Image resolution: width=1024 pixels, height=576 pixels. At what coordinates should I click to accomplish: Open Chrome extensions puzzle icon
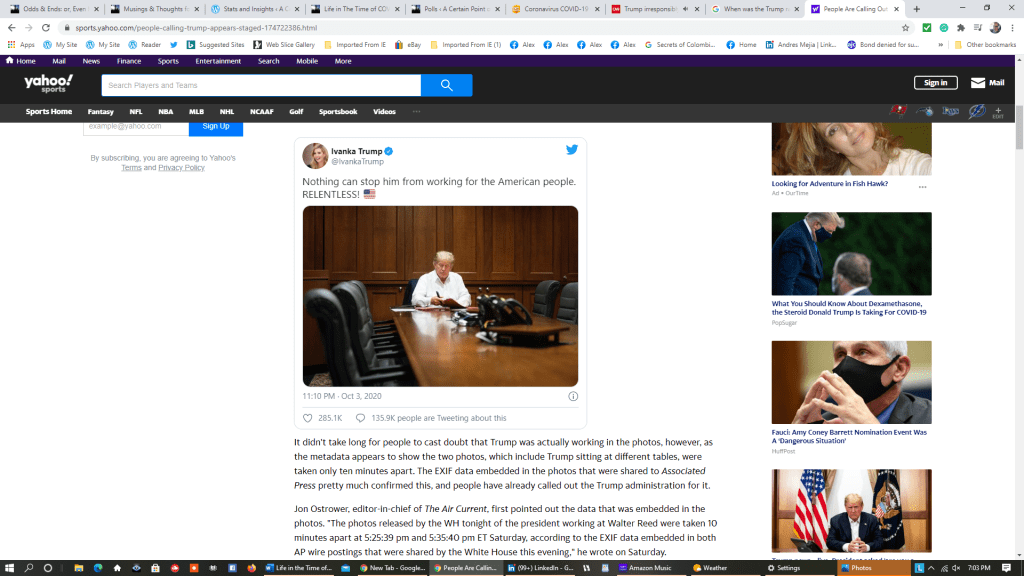click(961, 28)
